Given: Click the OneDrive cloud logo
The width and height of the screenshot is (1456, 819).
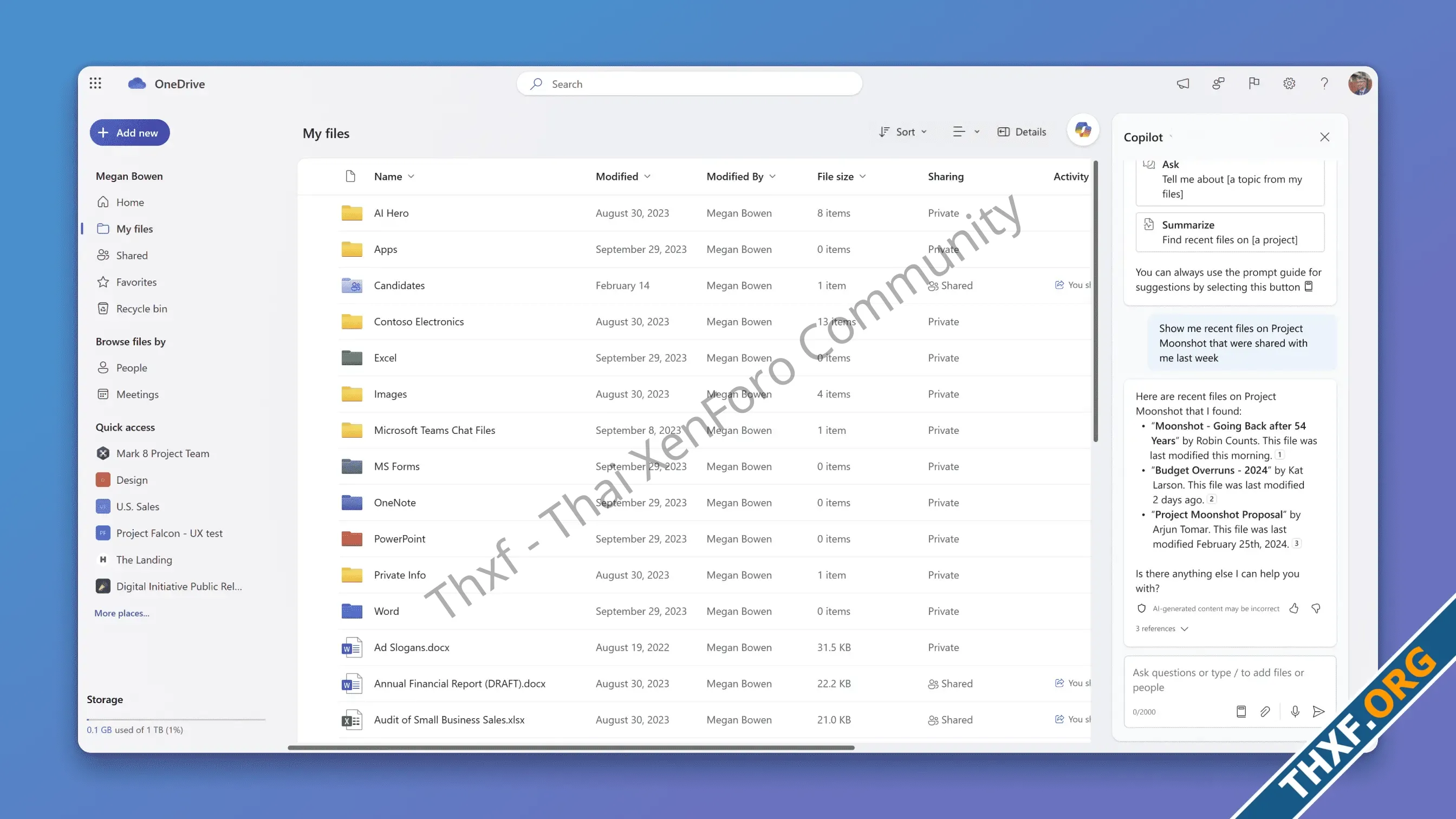Looking at the screenshot, I should click(137, 83).
